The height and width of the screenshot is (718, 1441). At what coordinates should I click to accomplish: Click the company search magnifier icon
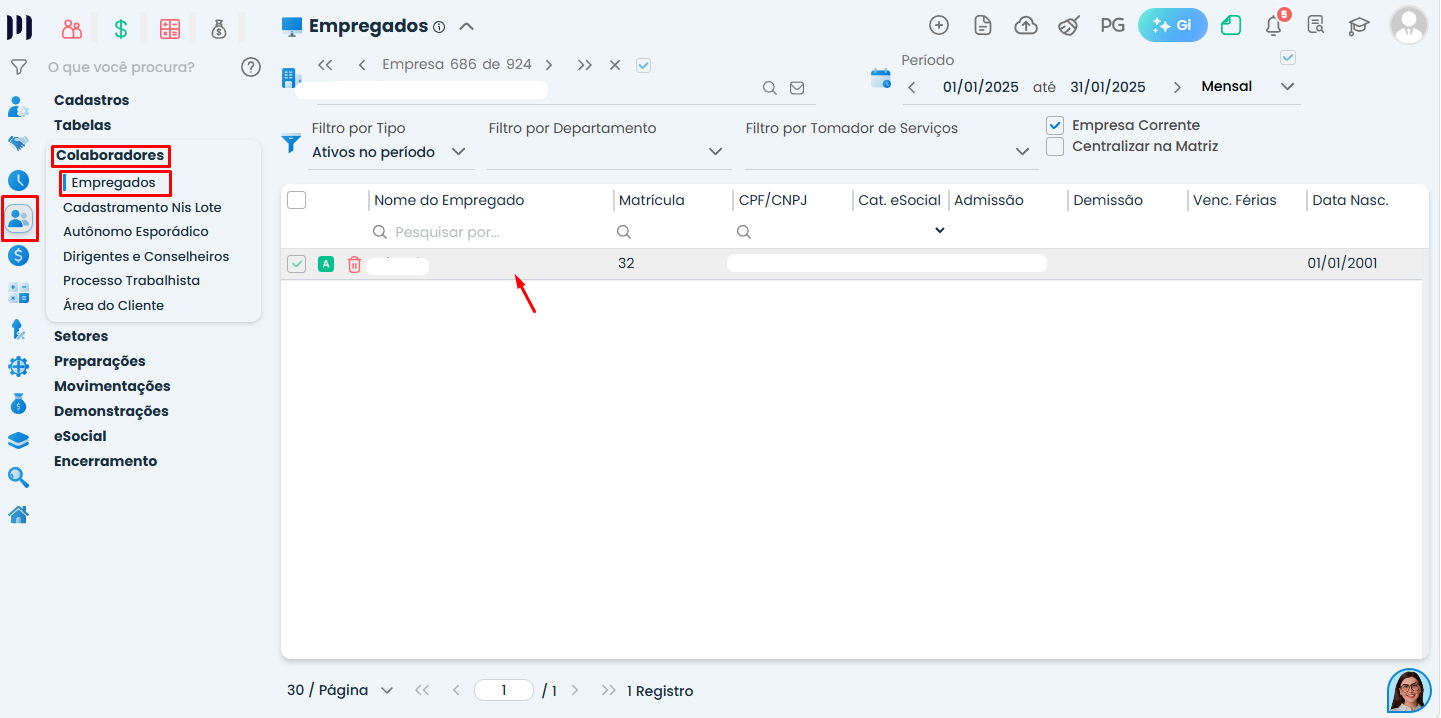(x=770, y=88)
